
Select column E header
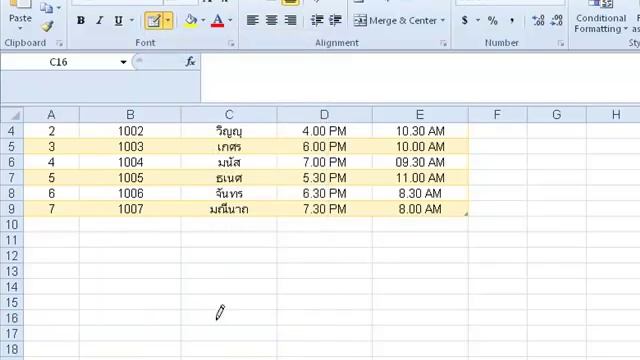tap(420, 115)
